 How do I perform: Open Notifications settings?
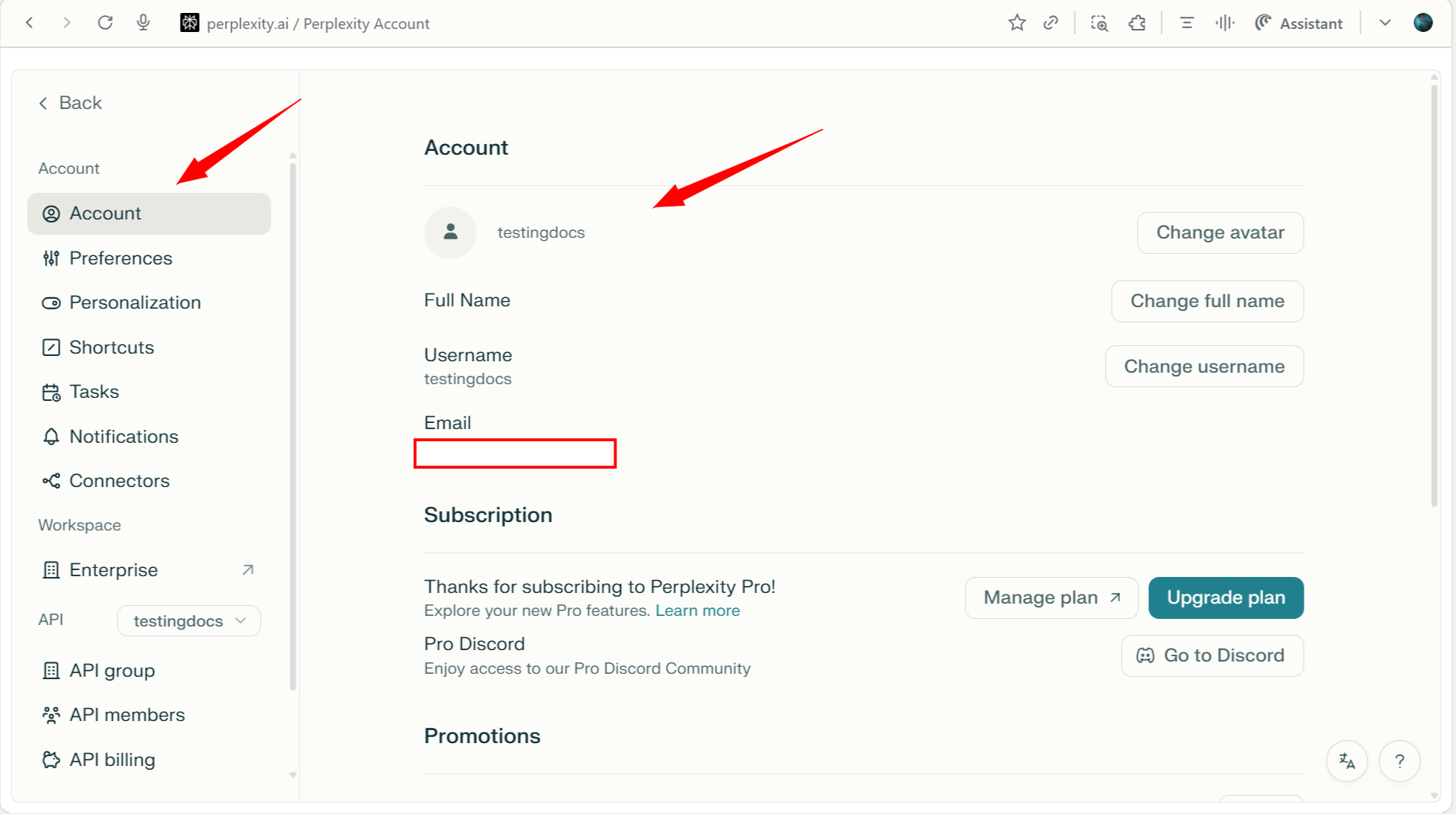click(x=149, y=437)
